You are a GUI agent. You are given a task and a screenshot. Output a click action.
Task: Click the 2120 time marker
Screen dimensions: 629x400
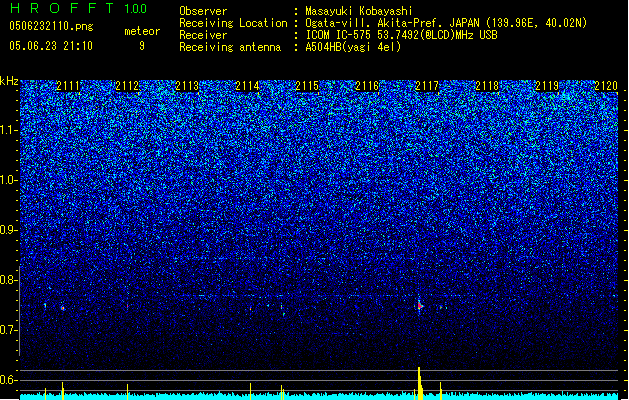point(606,86)
